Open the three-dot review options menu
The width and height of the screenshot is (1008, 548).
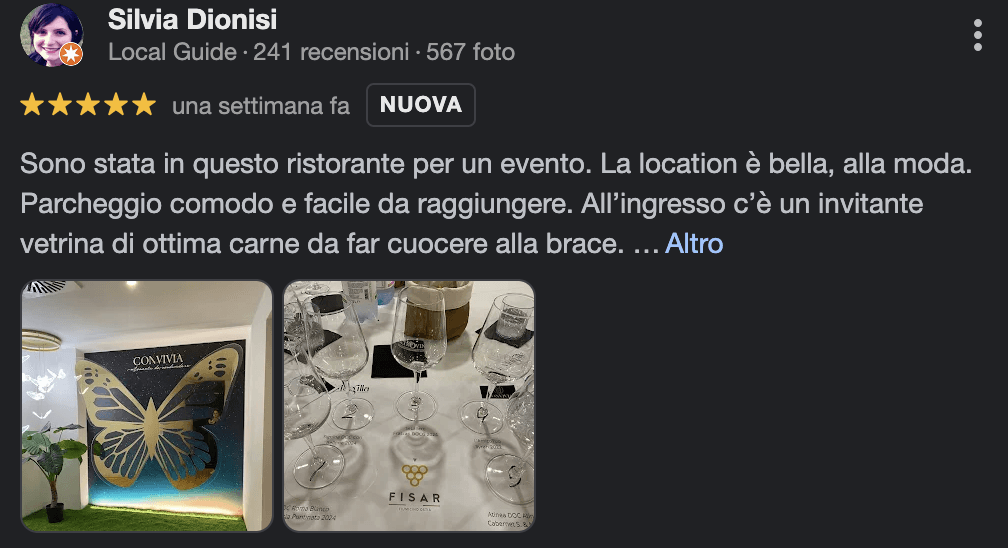[x=977, y=35]
